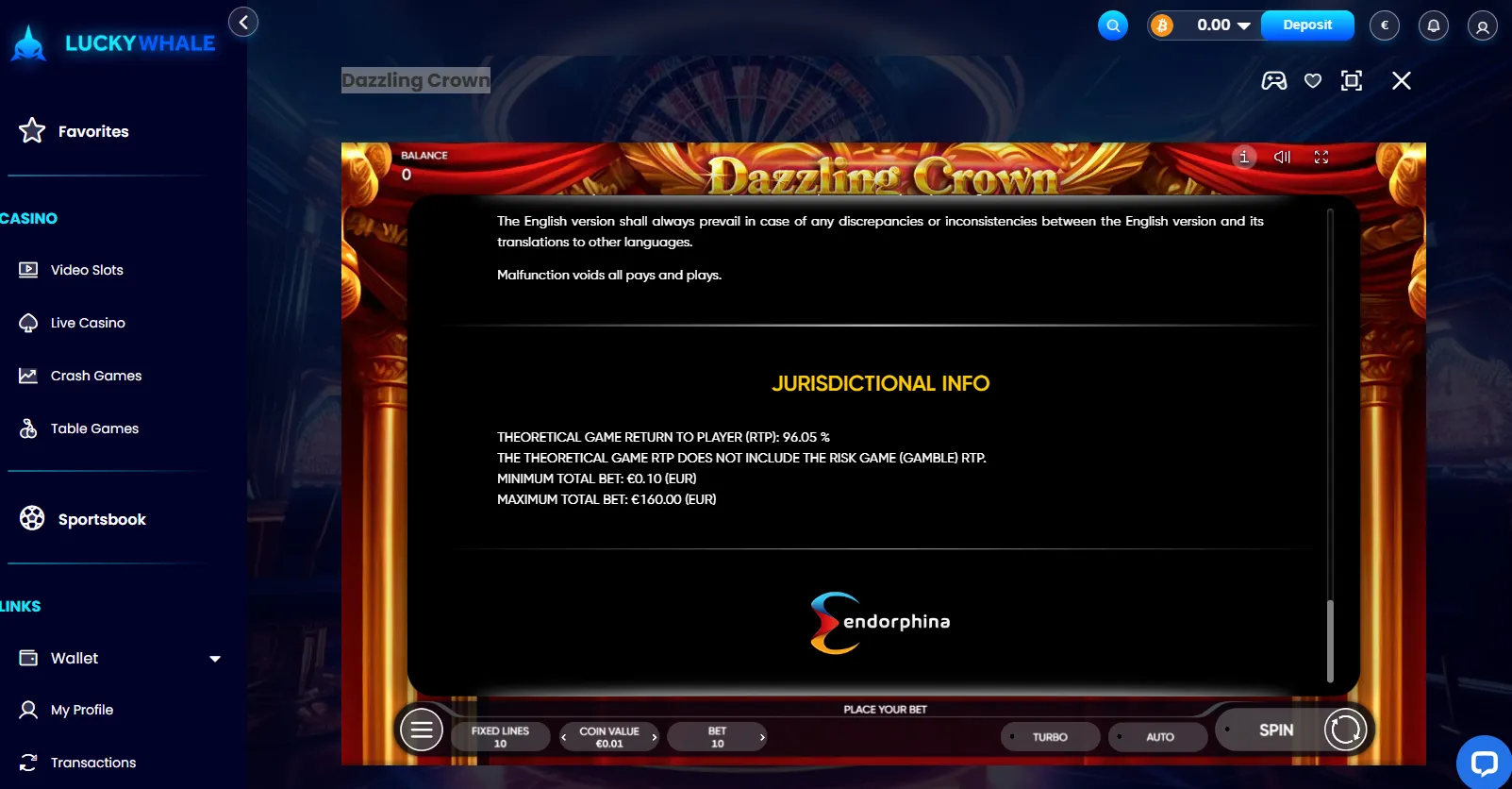
Task: Click the Endorphina logo
Action: (880, 623)
